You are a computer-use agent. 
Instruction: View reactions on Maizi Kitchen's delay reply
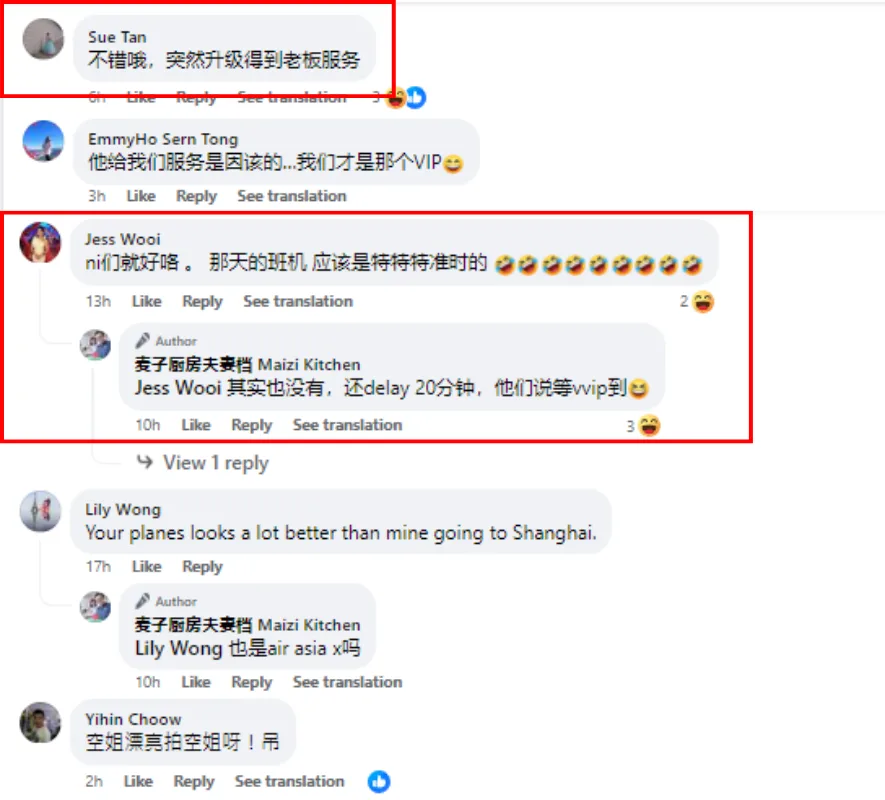(644, 426)
